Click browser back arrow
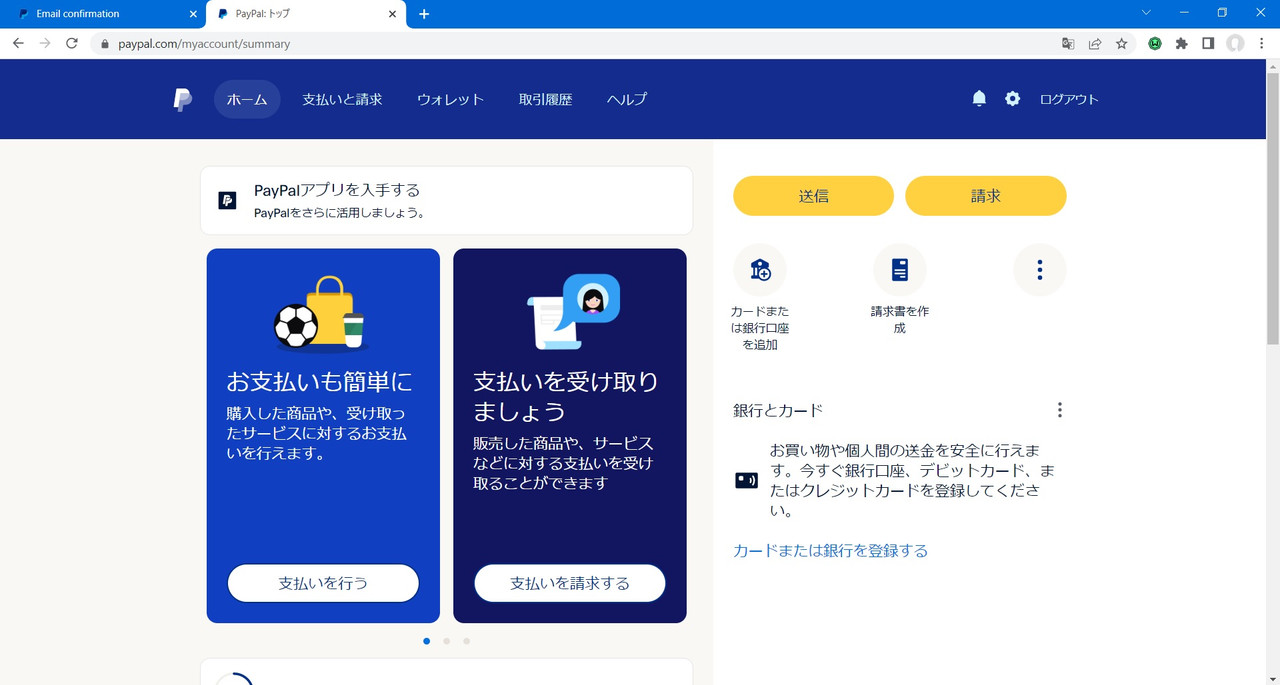The height and width of the screenshot is (685, 1280). [18, 44]
